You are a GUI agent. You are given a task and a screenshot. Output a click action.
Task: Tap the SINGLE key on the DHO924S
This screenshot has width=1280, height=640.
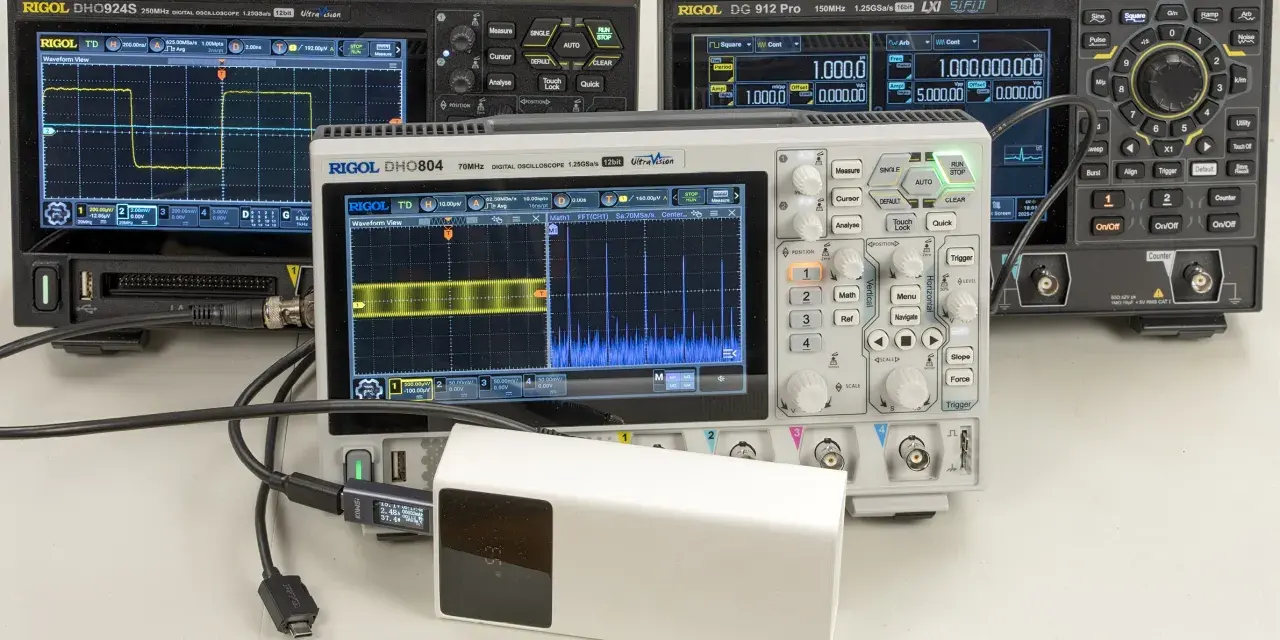click(x=539, y=33)
